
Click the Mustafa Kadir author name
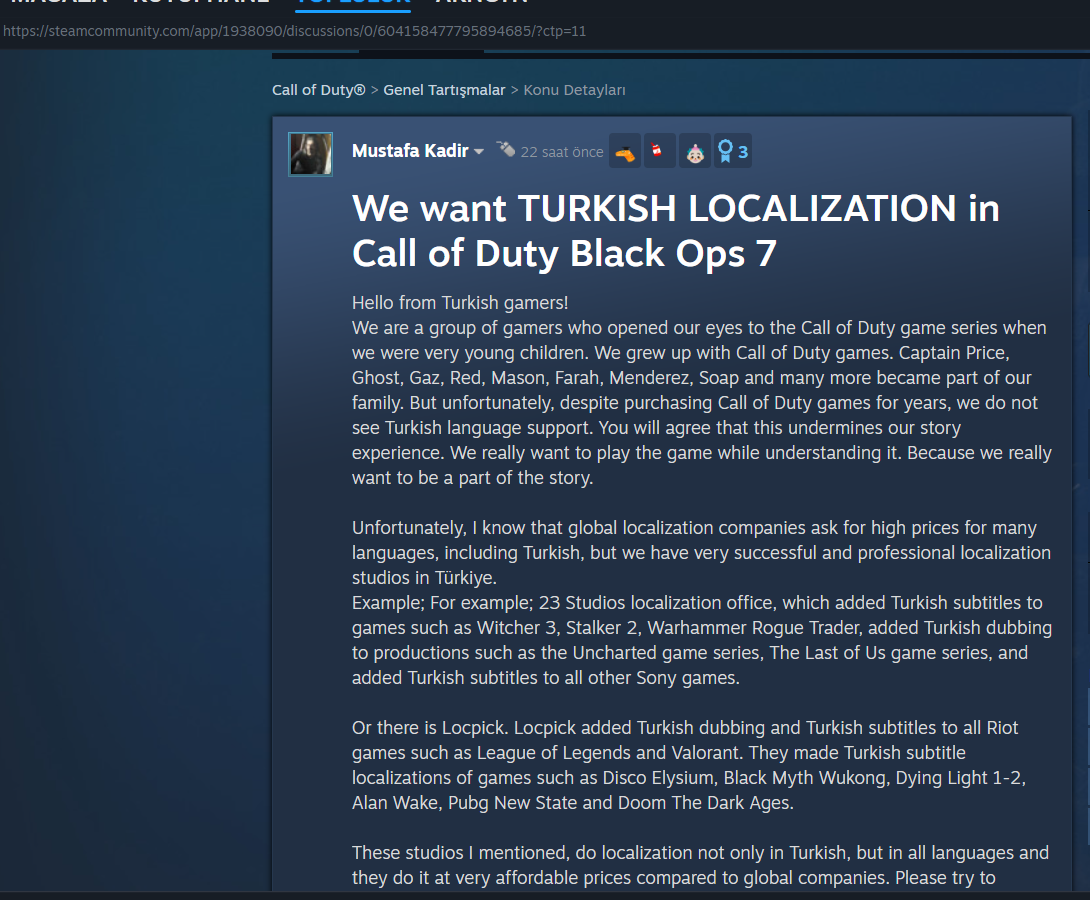click(x=410, y=151)
